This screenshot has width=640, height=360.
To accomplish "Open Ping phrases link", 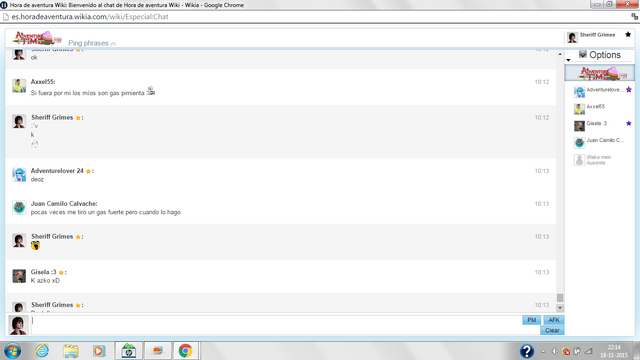I will pyautogui.click(x=88, y=43).
